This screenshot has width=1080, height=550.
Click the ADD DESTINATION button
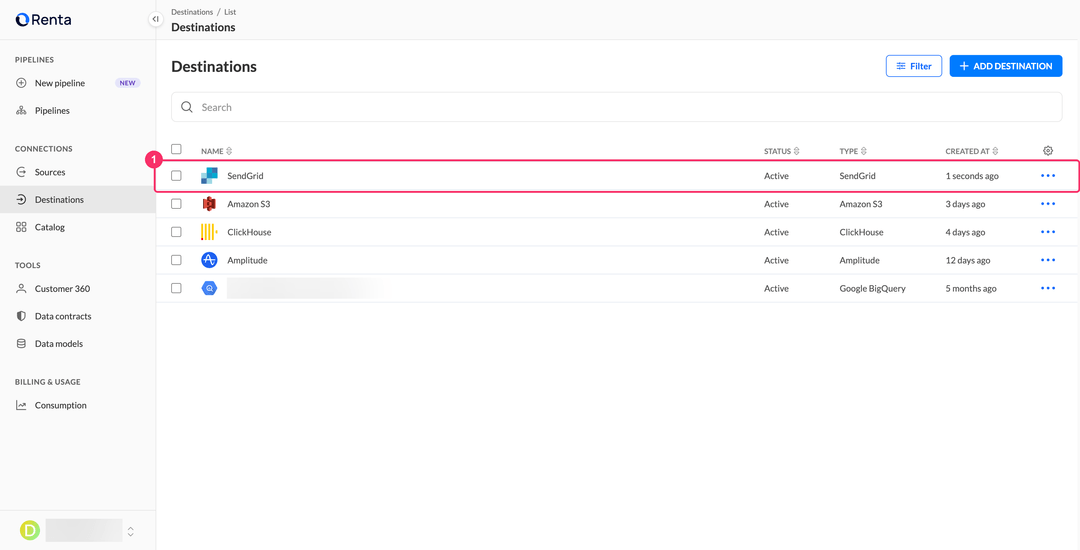[1006, 66]
